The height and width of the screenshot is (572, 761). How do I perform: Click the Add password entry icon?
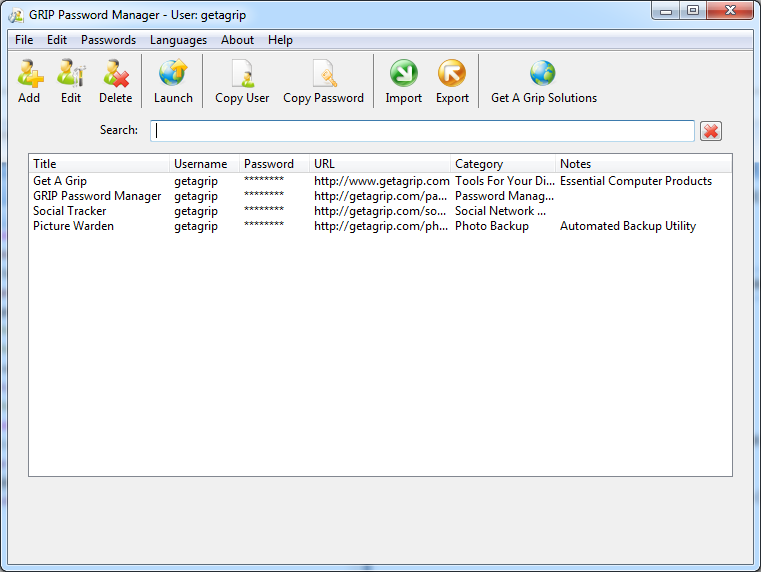coord(30,74)
